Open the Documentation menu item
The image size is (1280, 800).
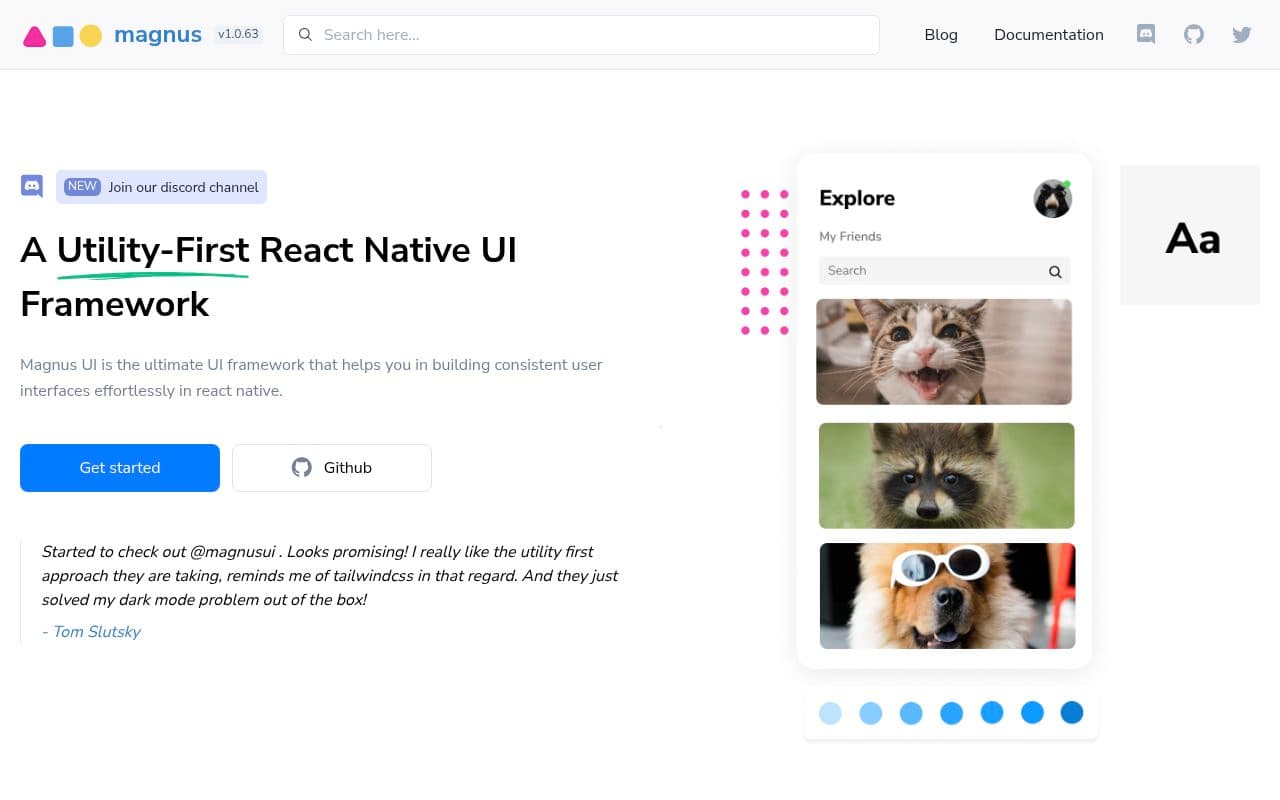tap(1048, 35)
